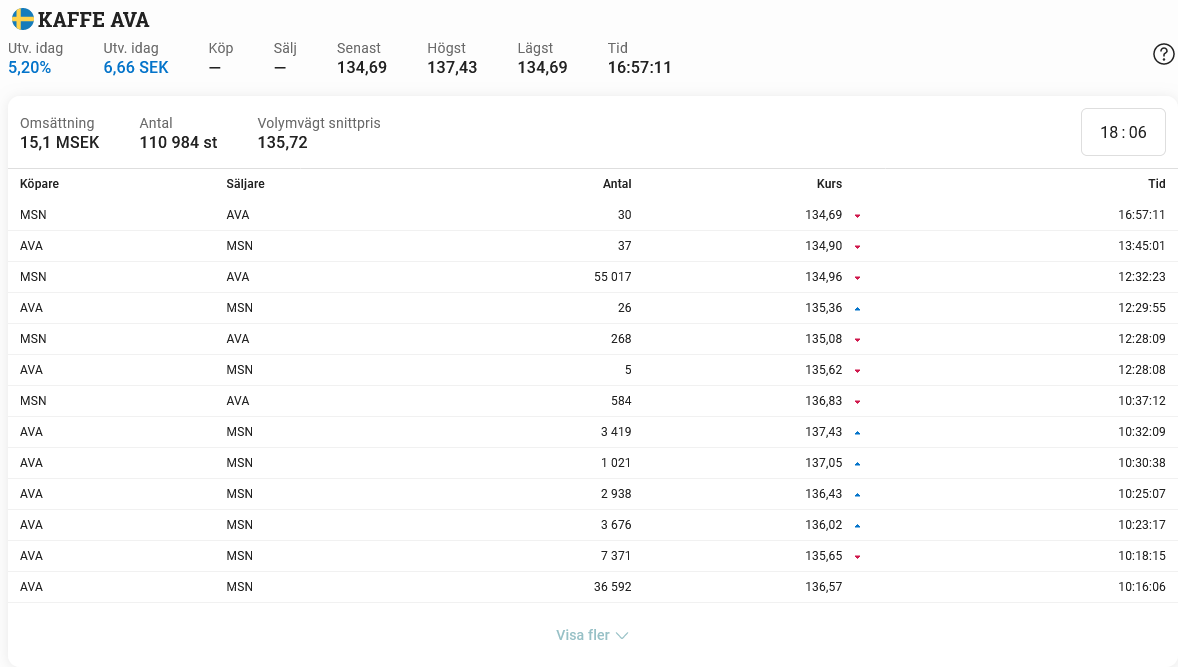Screen dimensions: 1178x667
Task: Click the 6,66 SEK daily change value
Action: 136,68
